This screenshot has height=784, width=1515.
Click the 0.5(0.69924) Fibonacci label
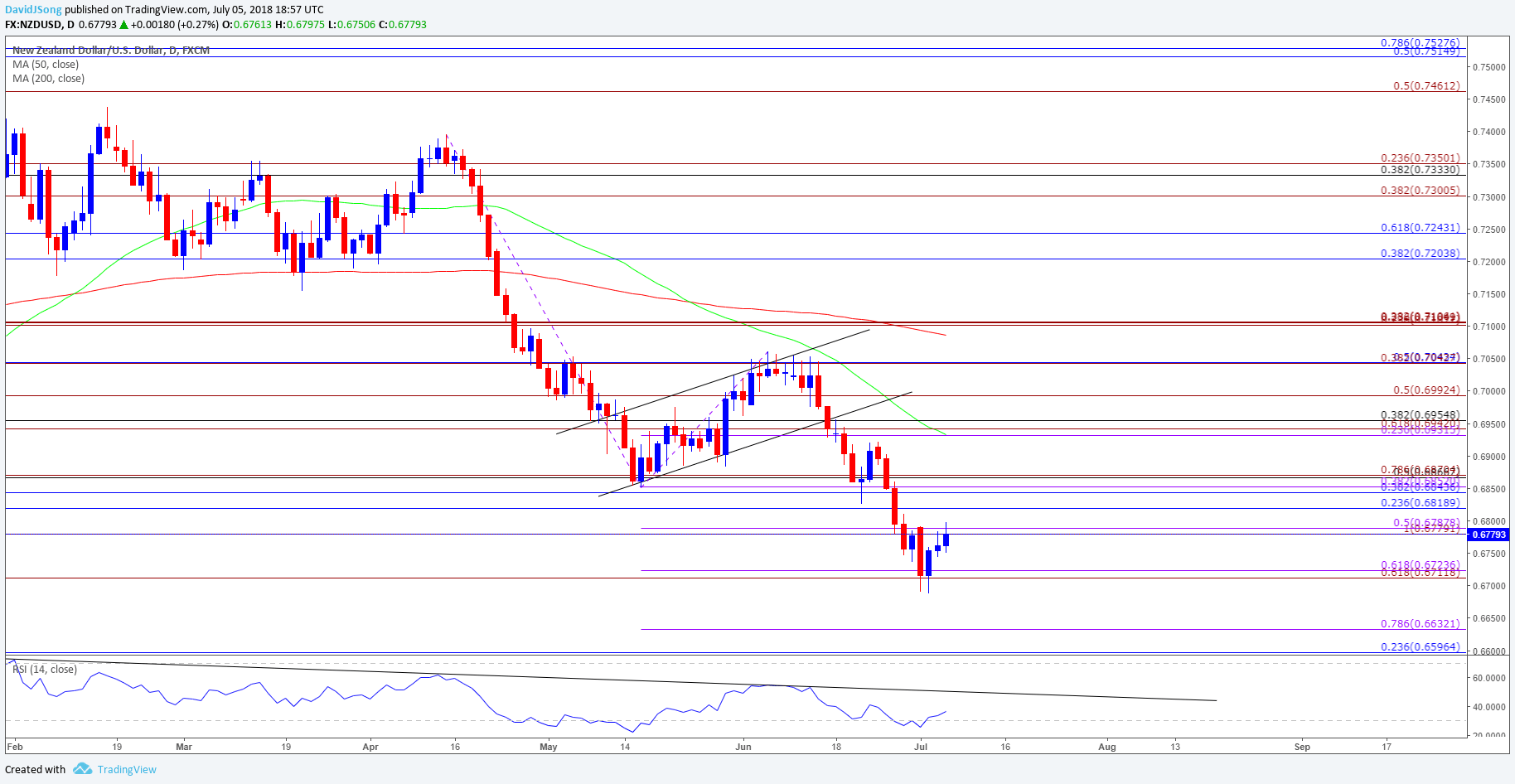(x=1426, y=390)
